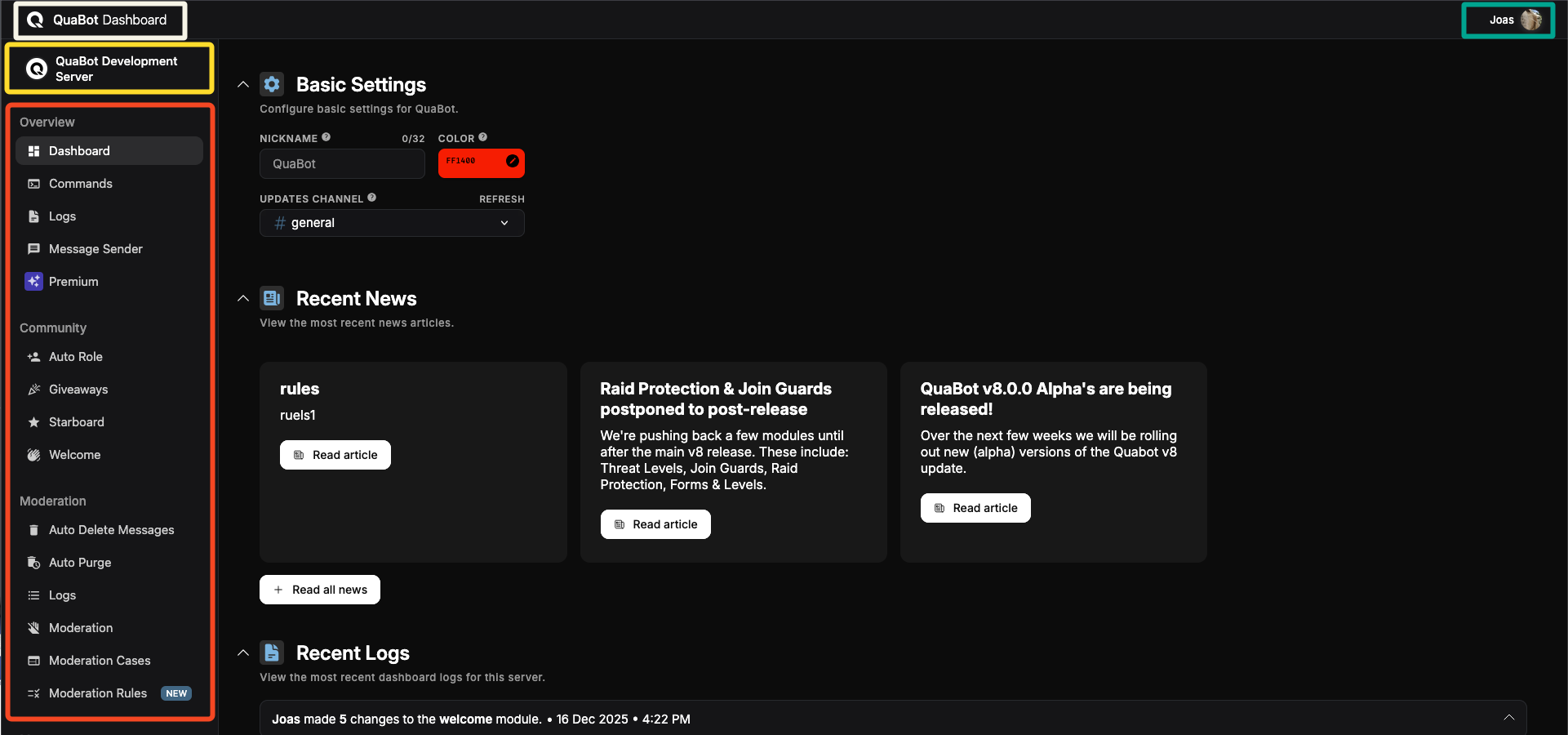The width and height of the screenshot is (1568, 735).
Task: Read the article on the rules card
Action: [x=335, y=455]
